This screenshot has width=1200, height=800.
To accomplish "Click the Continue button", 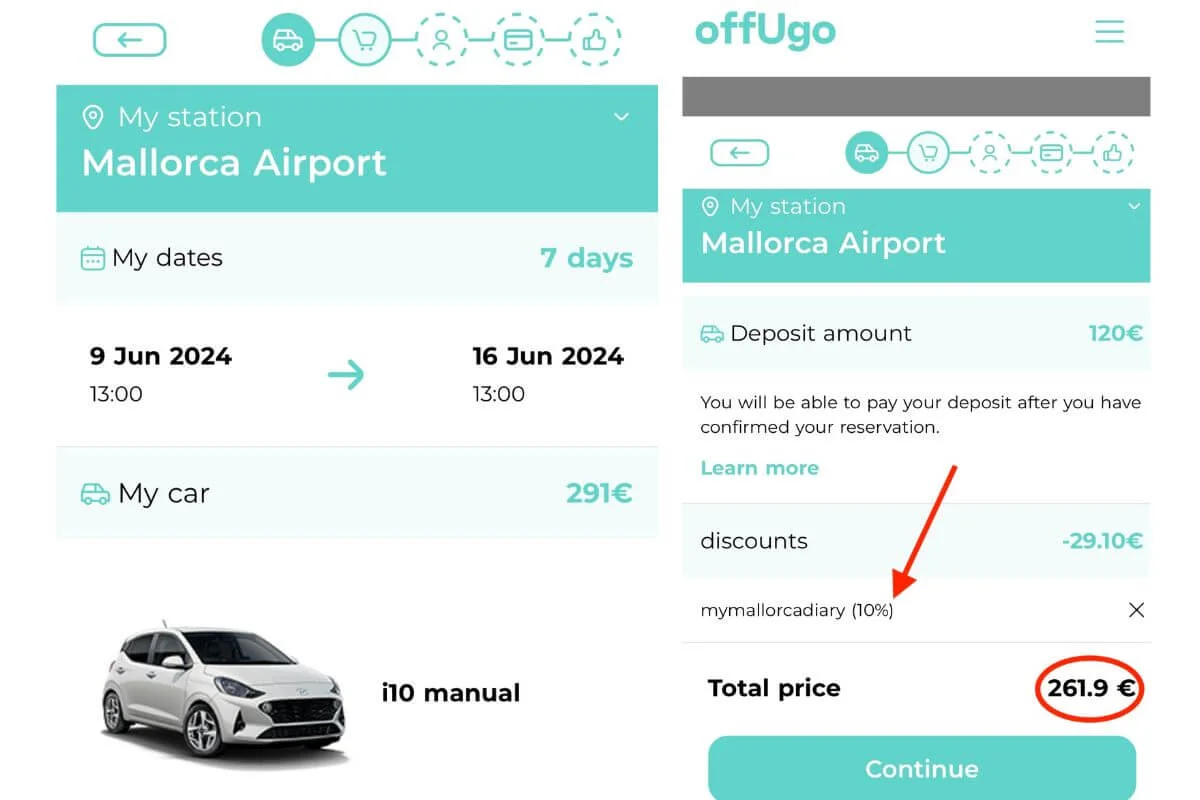I will [x=922, y=768].
